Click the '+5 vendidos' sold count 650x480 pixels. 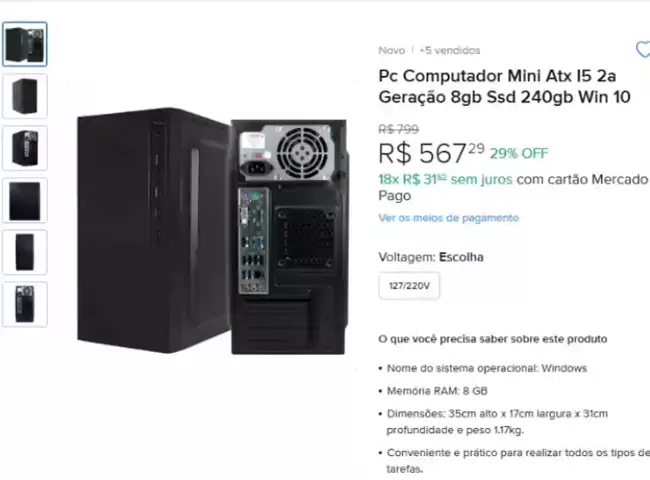pyautogui.click(x=450, y=50)
